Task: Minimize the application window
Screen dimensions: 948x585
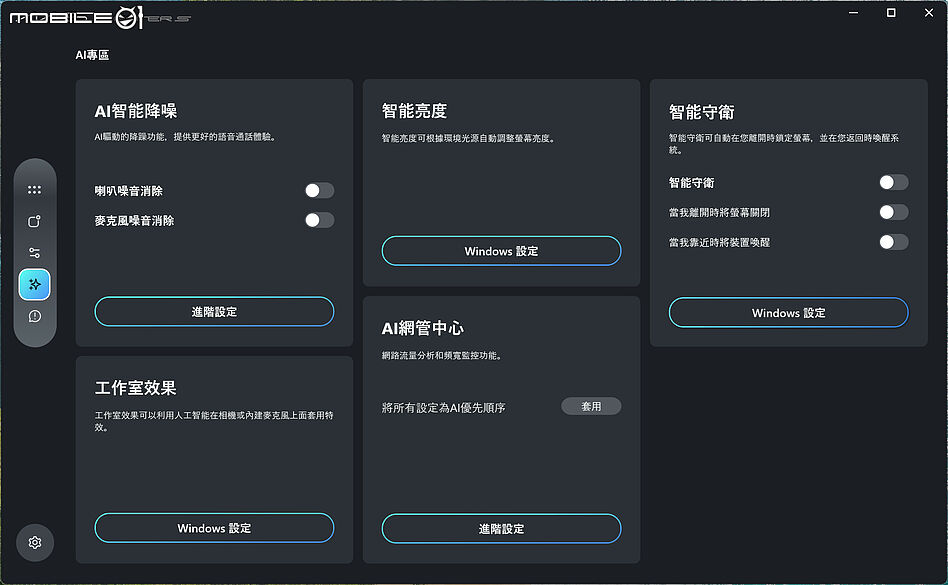Action: point(853,13)
